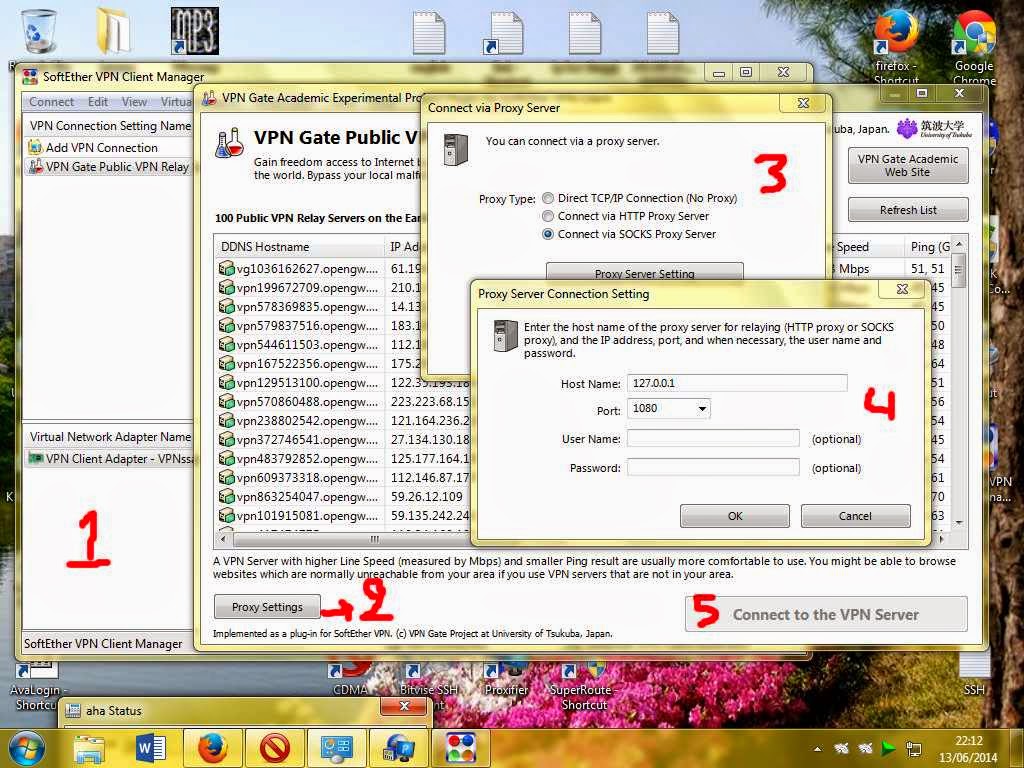Select the VPN Client Adapter entry

point(111,458)
